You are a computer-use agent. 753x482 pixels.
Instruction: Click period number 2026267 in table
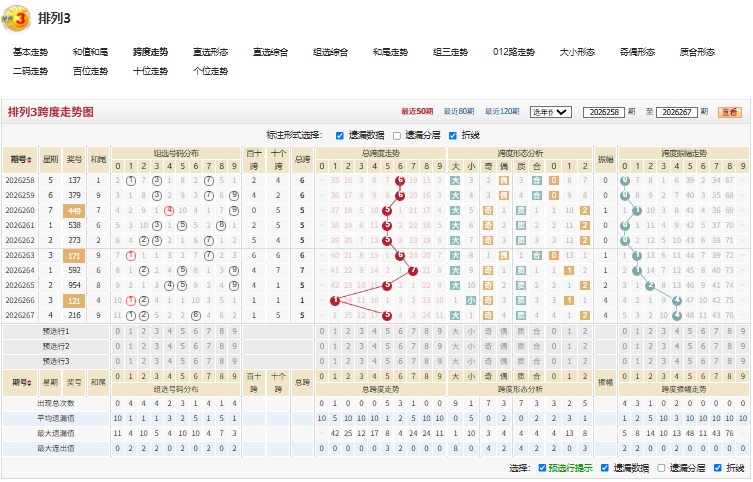click(20, 315)
